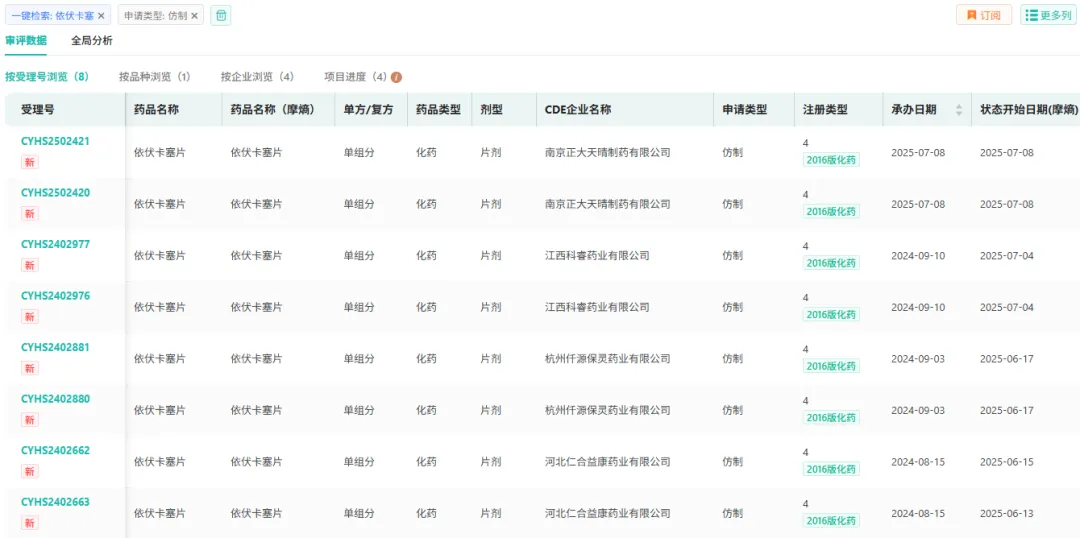Click the 订阅 subscribe button
This screenshot has width=1080, height=538.
983,15
